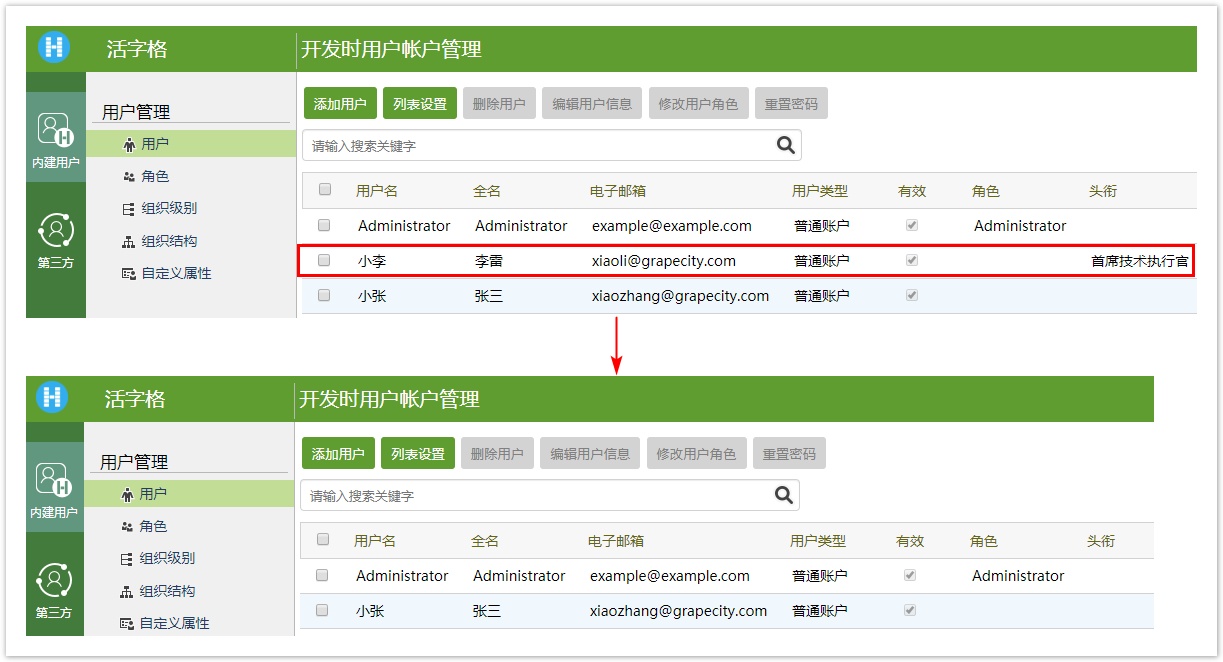Select 角色 in the upper panel's 用户管理 menu
This screenshot has height=662, width=1223.
[155, 176]
